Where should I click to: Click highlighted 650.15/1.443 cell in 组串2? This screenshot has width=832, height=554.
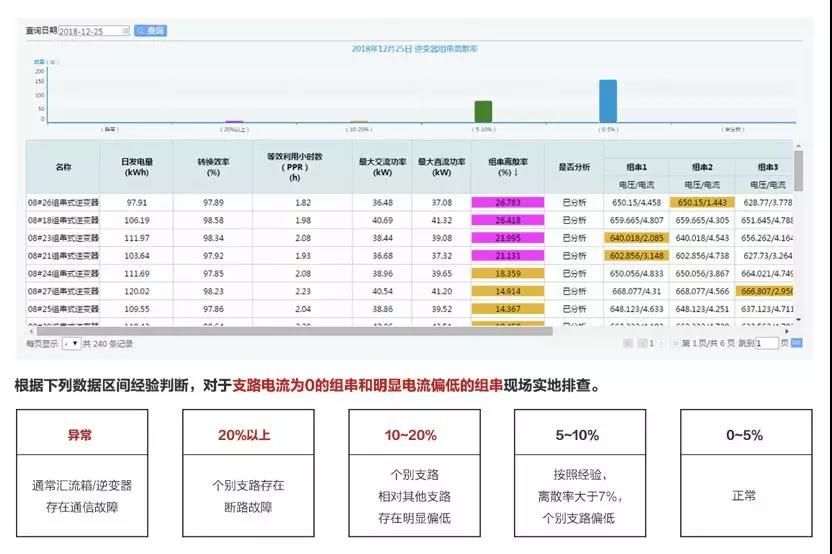click(702, 202)
